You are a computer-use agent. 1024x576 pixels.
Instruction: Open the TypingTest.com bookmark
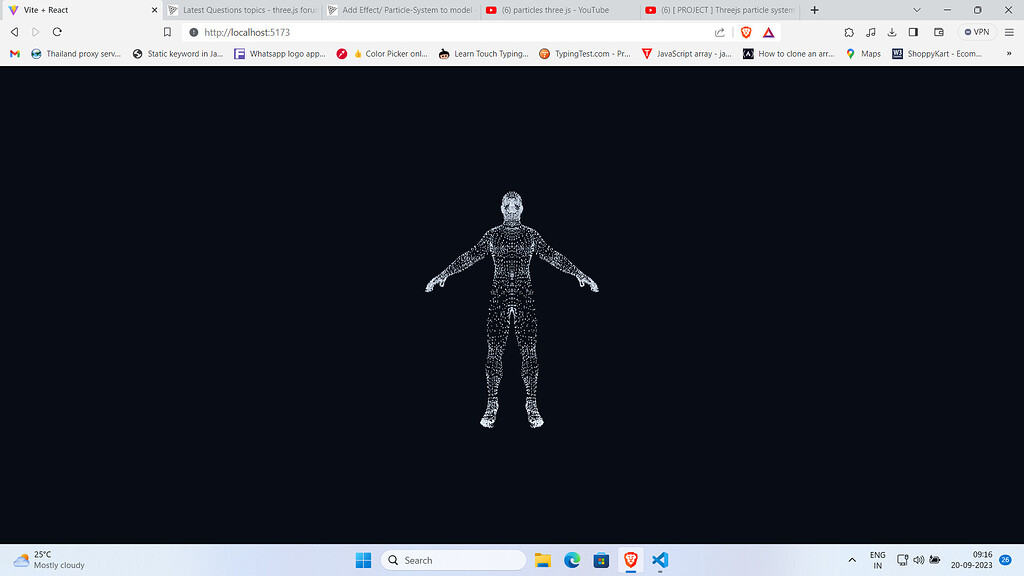(583, 53)
